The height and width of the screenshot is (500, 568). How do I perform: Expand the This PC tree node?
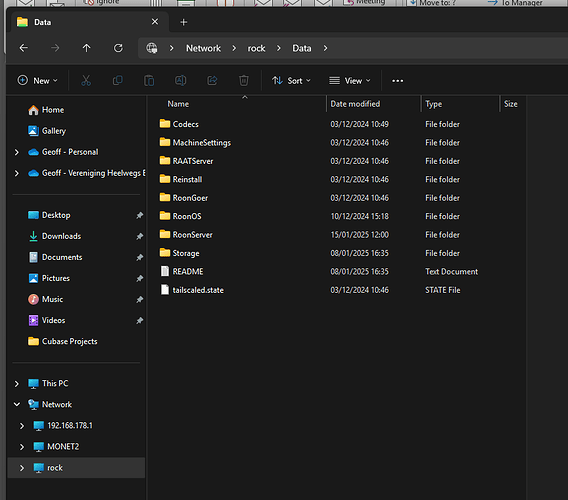tap(17, 383)
